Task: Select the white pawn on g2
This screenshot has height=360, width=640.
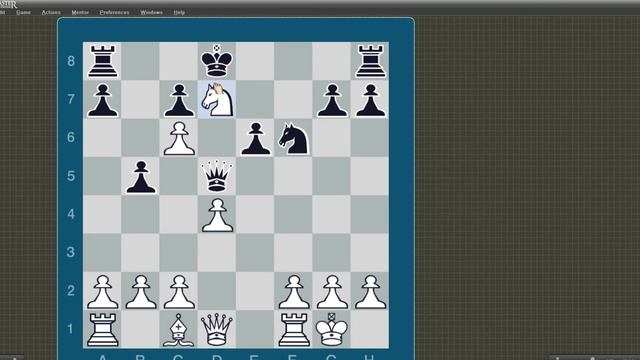Action: [332, 291]
